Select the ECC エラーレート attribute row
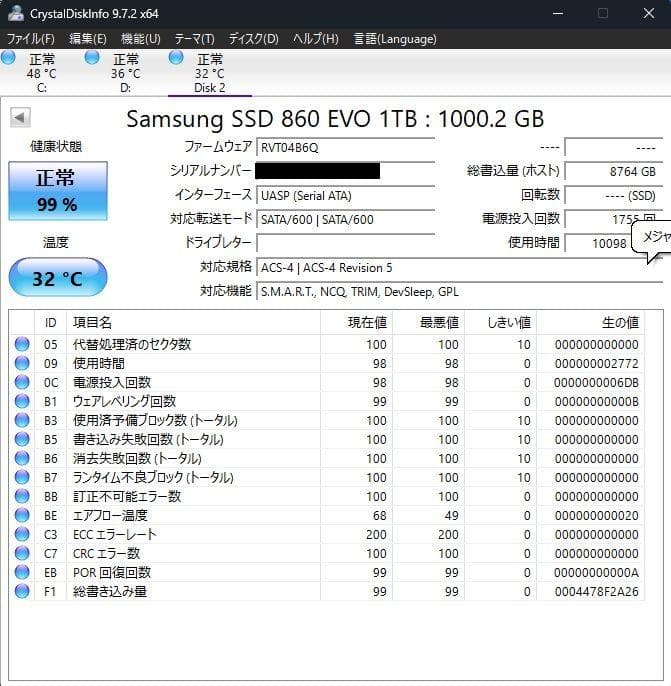This screenshot has height=686, width=671. coord(327,535)
